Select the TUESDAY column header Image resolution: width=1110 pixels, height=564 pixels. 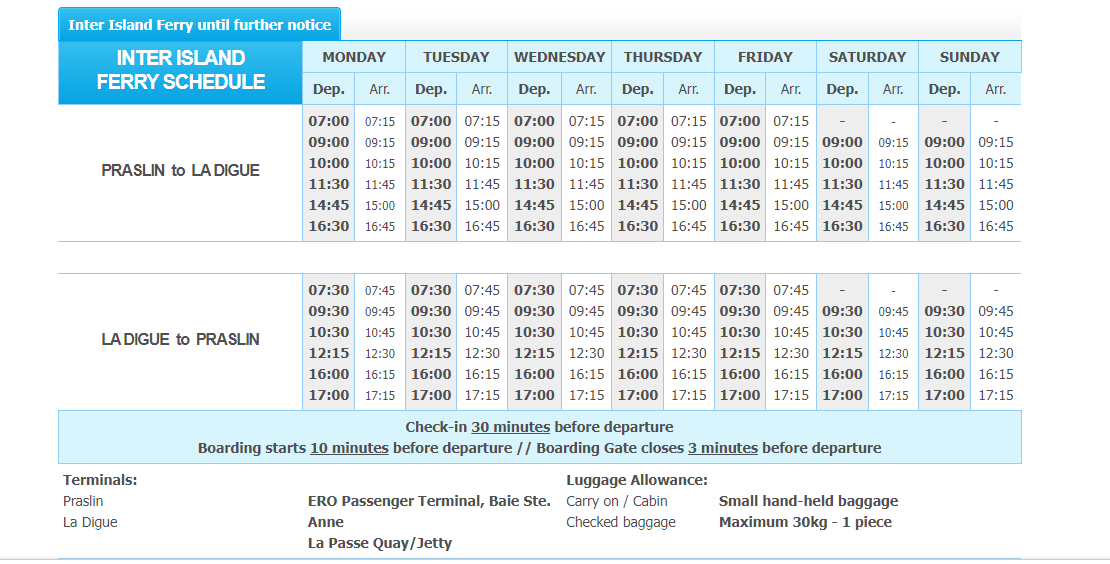456,57
